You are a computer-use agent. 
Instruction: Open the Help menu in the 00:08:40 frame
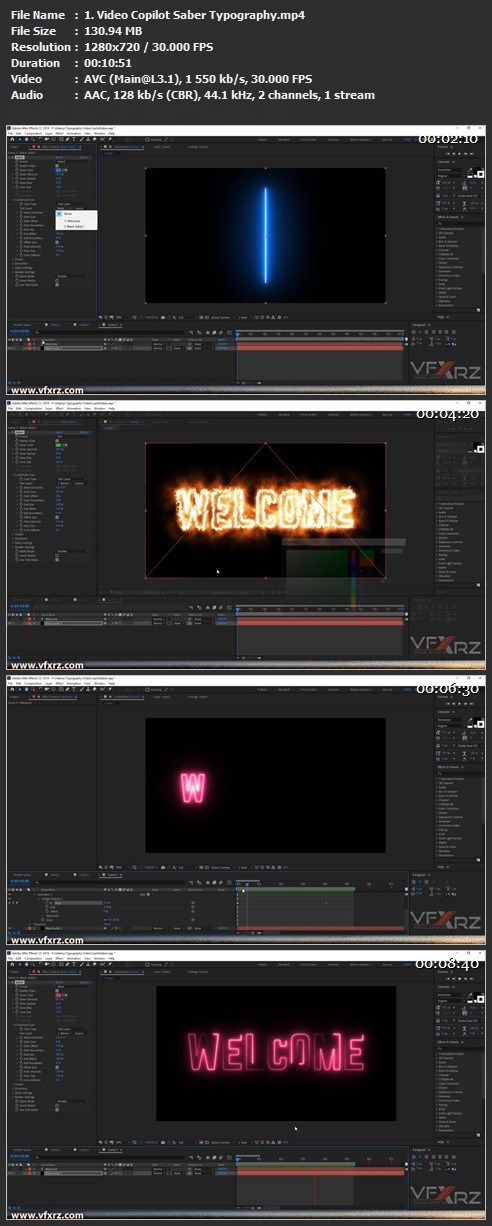click(111, 959)
